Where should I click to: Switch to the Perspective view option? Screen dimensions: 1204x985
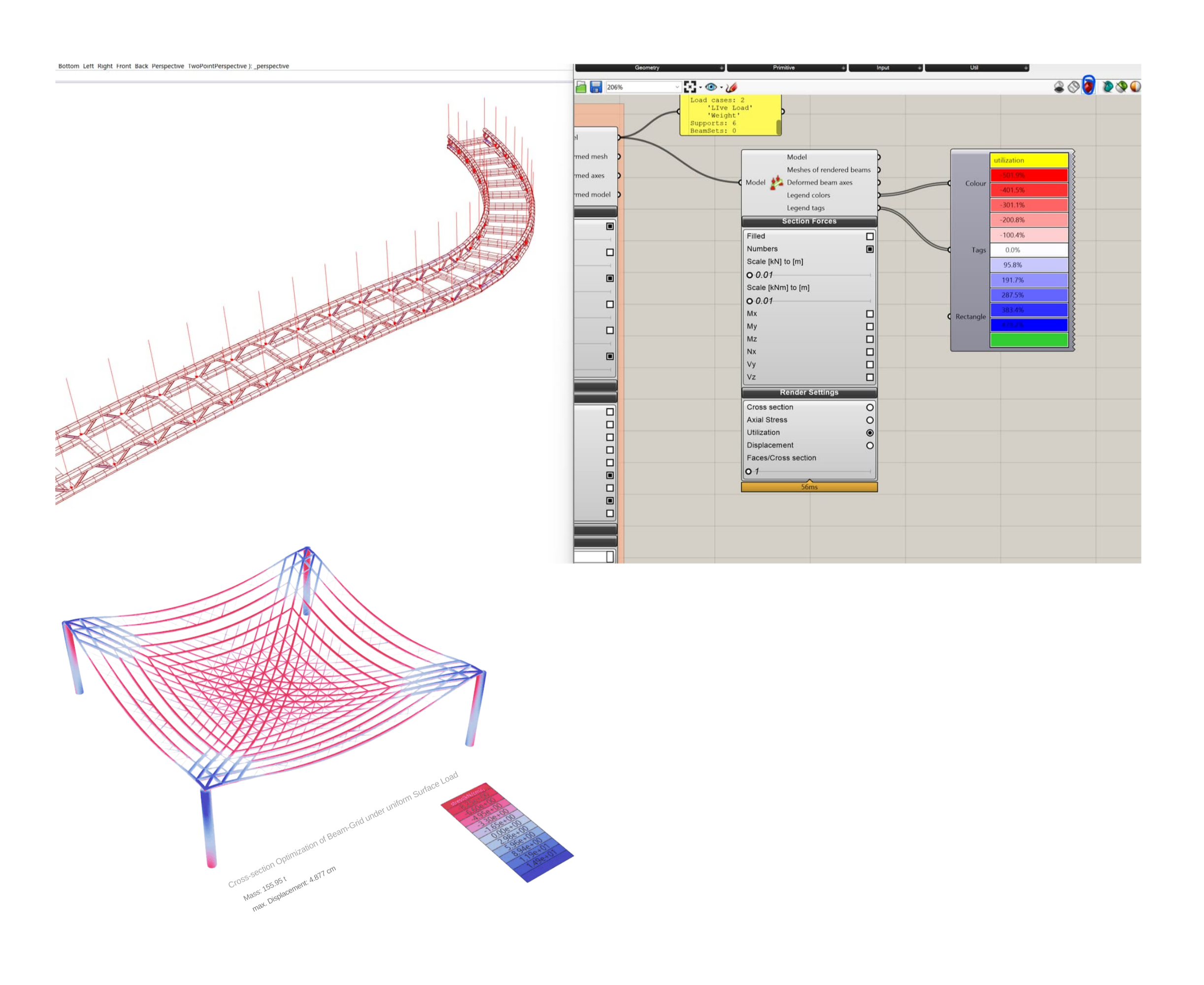[167, 66]
